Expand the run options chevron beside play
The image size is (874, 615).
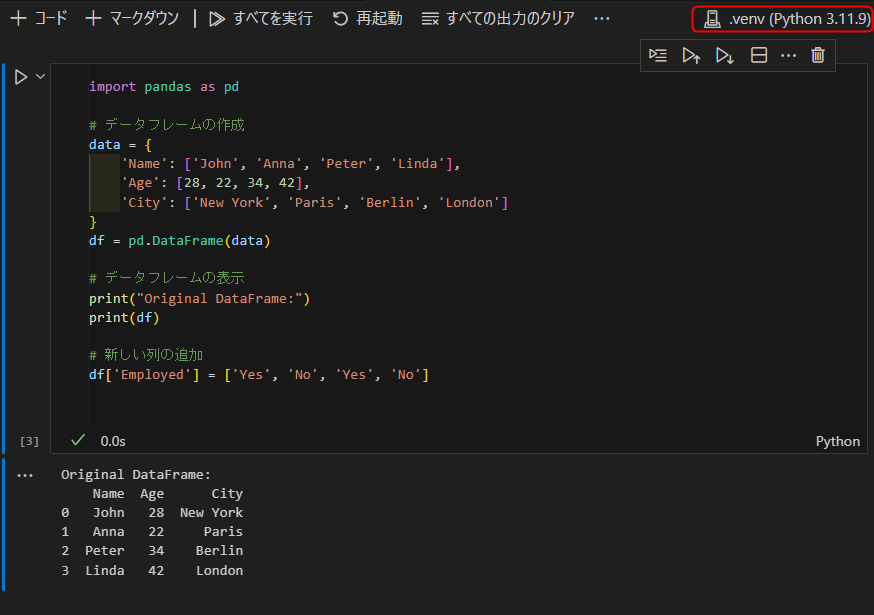pyautogui.click(x=40, y=76)
